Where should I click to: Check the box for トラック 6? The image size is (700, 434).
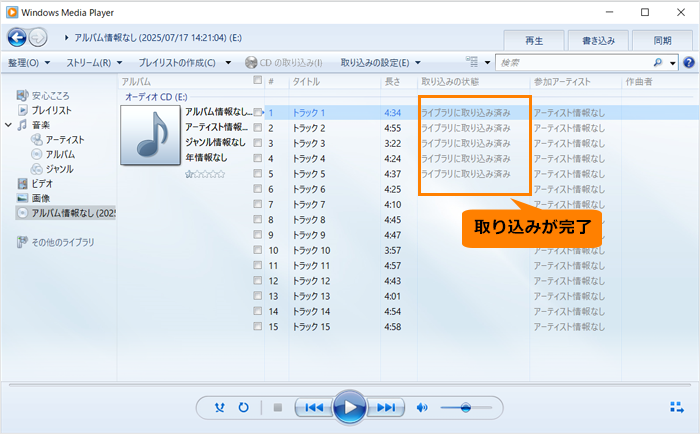point(258,189)
